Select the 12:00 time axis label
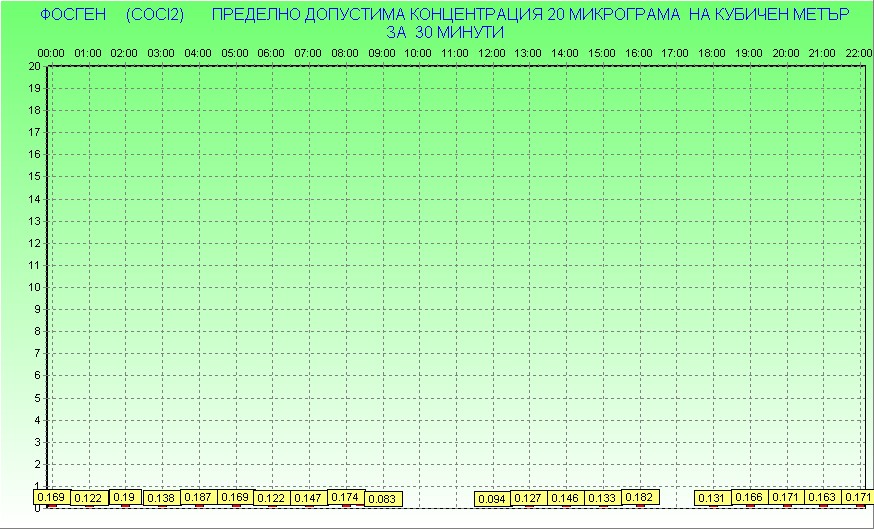 tap(492, 54)
